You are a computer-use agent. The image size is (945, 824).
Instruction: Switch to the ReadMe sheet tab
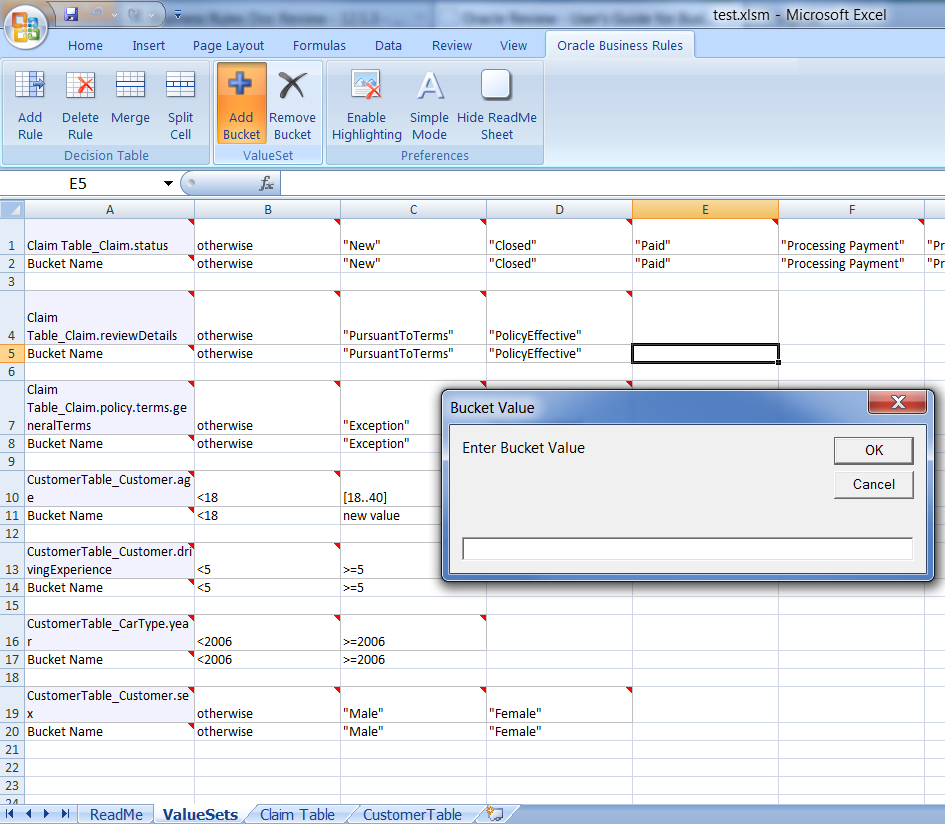pyautogui.click(x=116, y=814)
